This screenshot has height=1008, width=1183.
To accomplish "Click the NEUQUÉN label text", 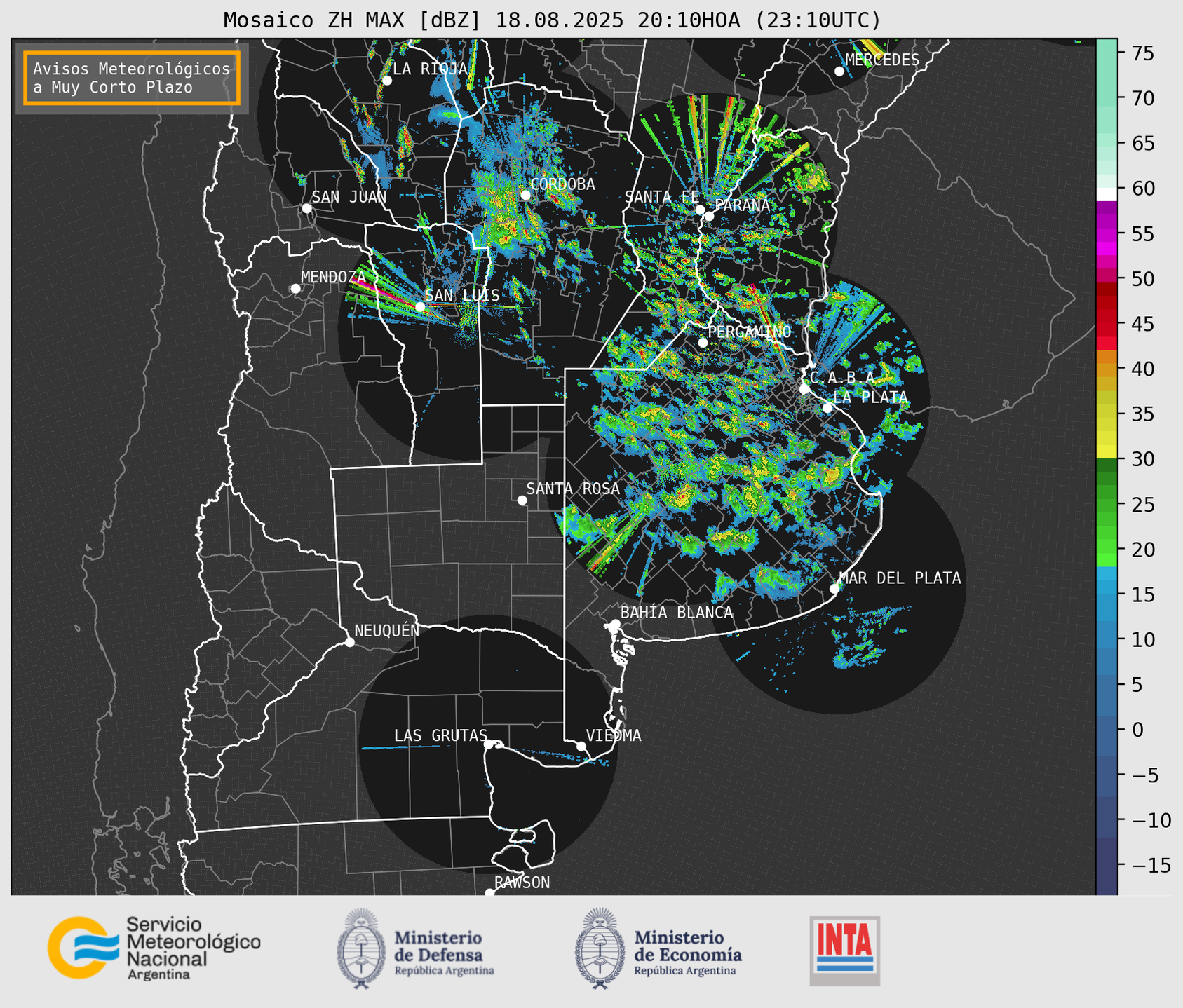I will [x=386, y=630].
